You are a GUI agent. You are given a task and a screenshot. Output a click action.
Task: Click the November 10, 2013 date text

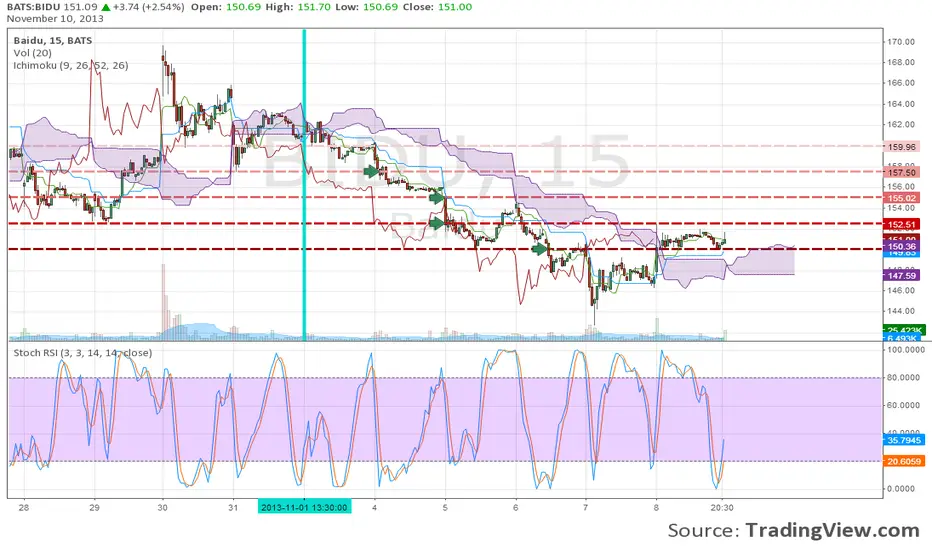point(55,18)
